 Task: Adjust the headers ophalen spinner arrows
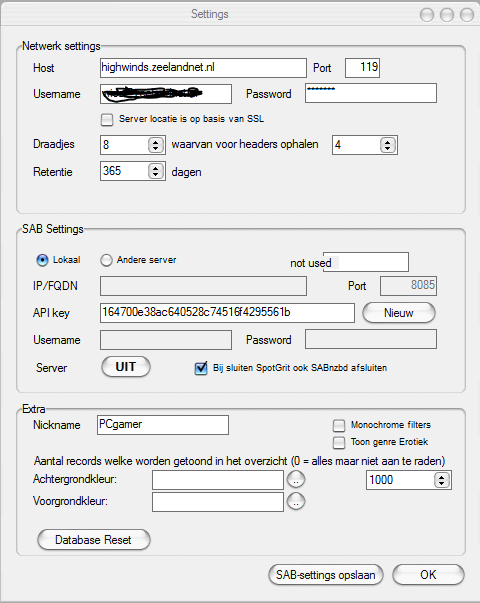(387, 145)
